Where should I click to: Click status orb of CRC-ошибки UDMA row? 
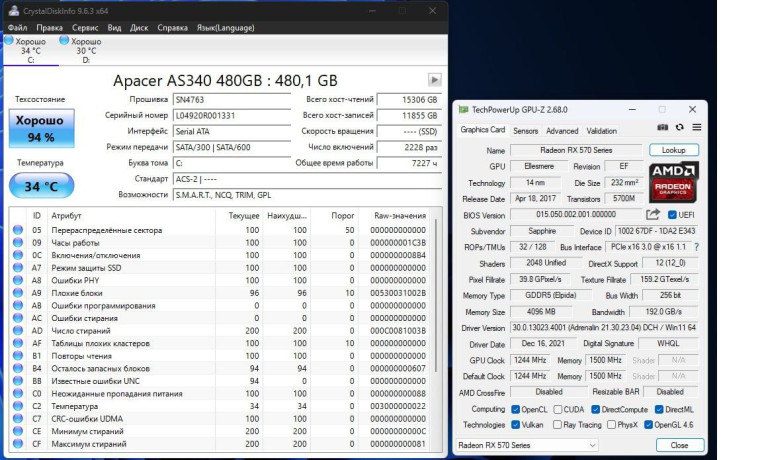tap(18, 419)
